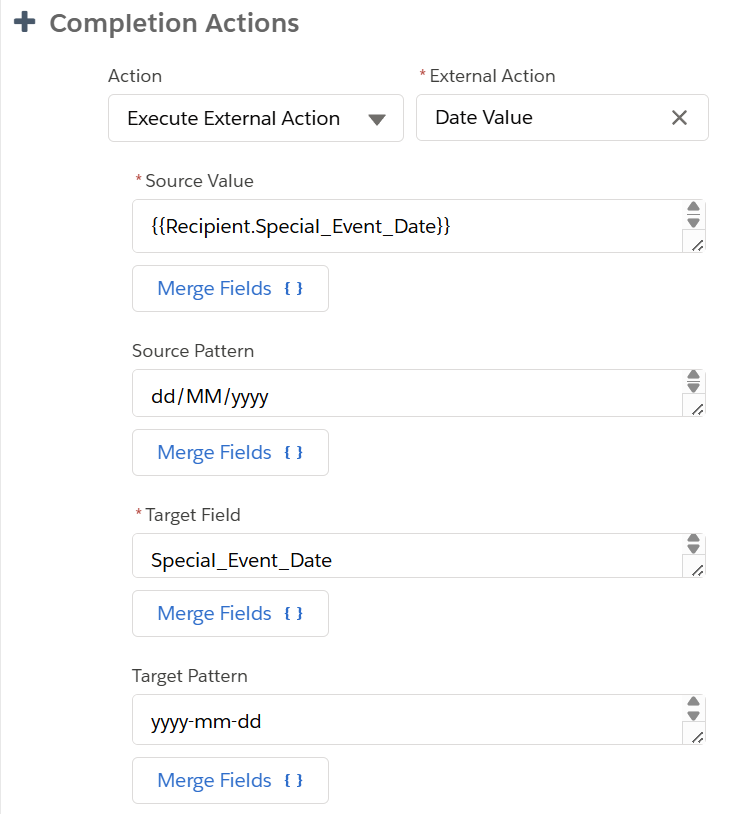Image resolution: width=737 pixels, height=814 pixels.
Task: Click the down arrow in Source Pattern field
Action: pyautogui.click(x=693, y=387)
